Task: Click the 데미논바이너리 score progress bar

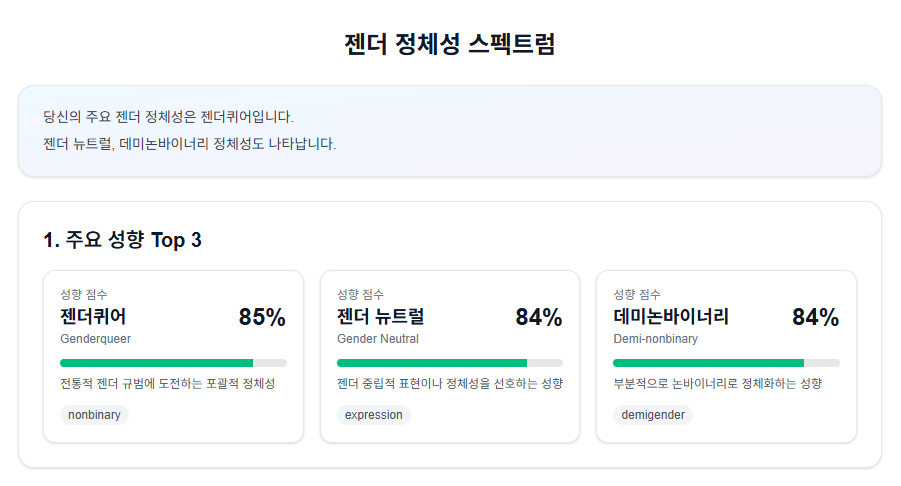Action: (726, 362)
